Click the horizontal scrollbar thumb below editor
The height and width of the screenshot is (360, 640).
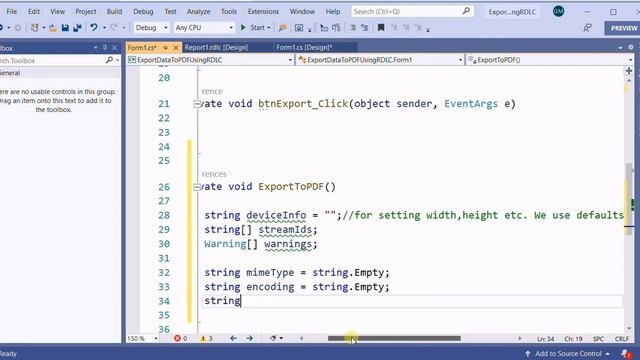[394, 338]
